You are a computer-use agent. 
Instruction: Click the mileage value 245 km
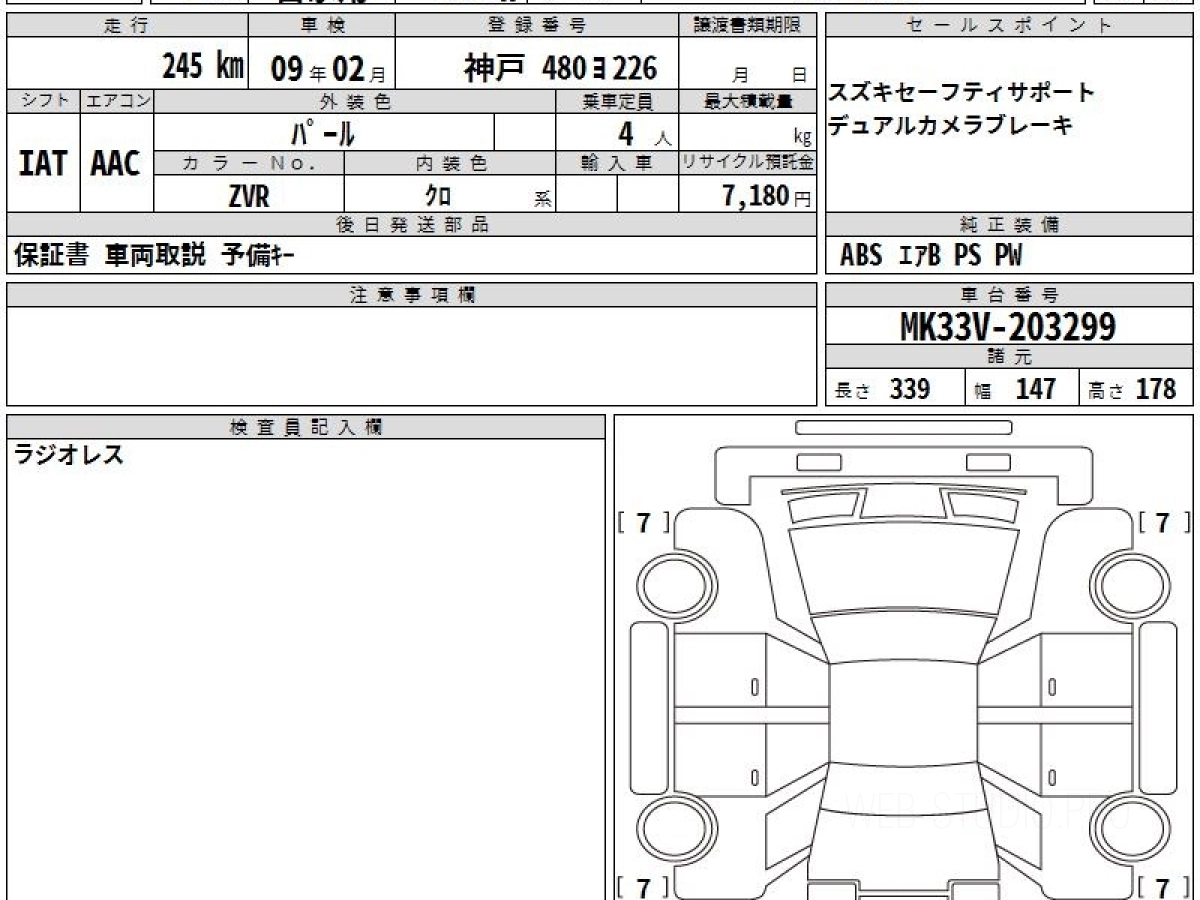tap(203, 68)
